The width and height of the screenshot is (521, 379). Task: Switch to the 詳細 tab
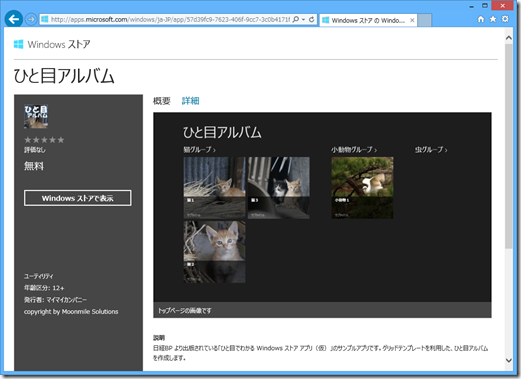(190, 101)
